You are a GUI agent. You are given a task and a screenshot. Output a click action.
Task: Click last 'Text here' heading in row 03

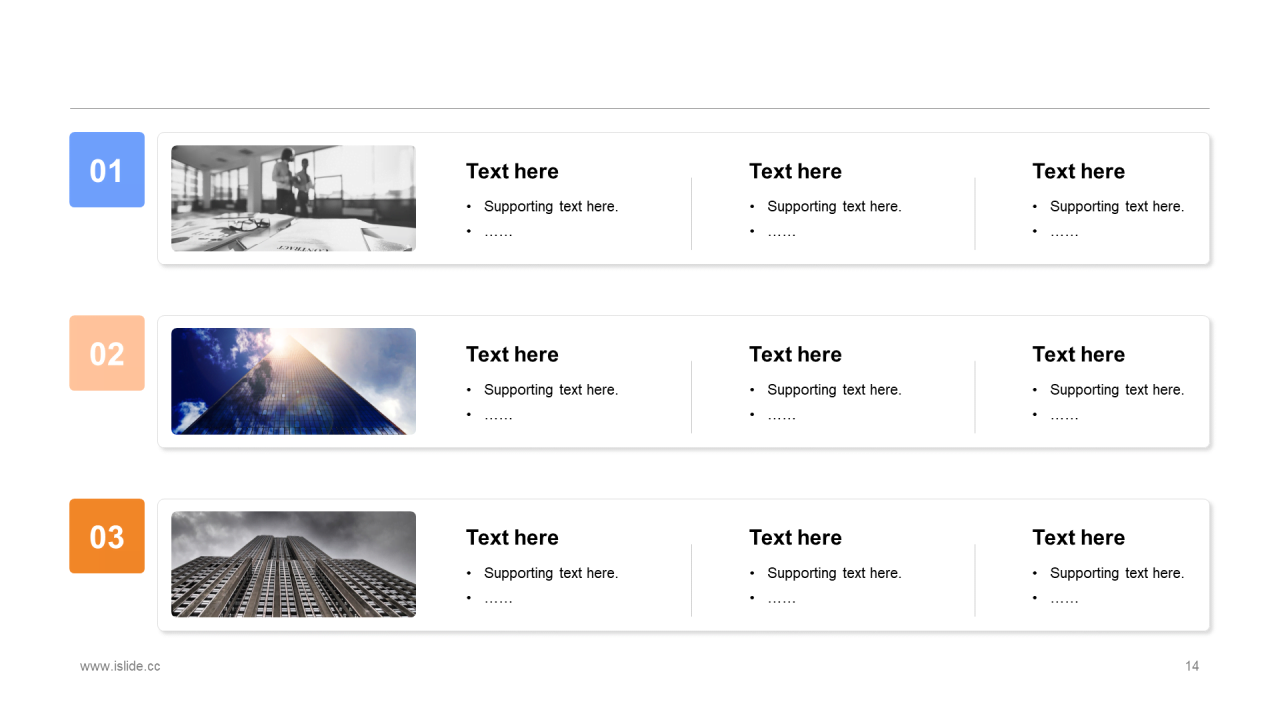point(1078,537)
